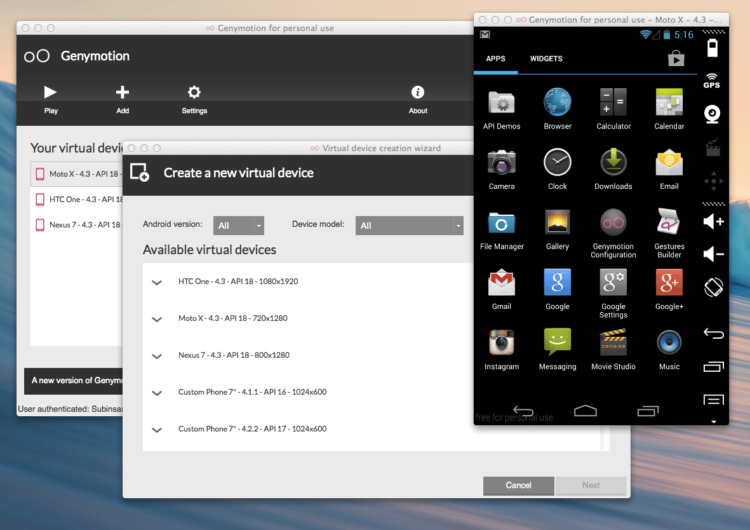Open the Email app
This screenshot has height=530, width=750.
point(669,169)
